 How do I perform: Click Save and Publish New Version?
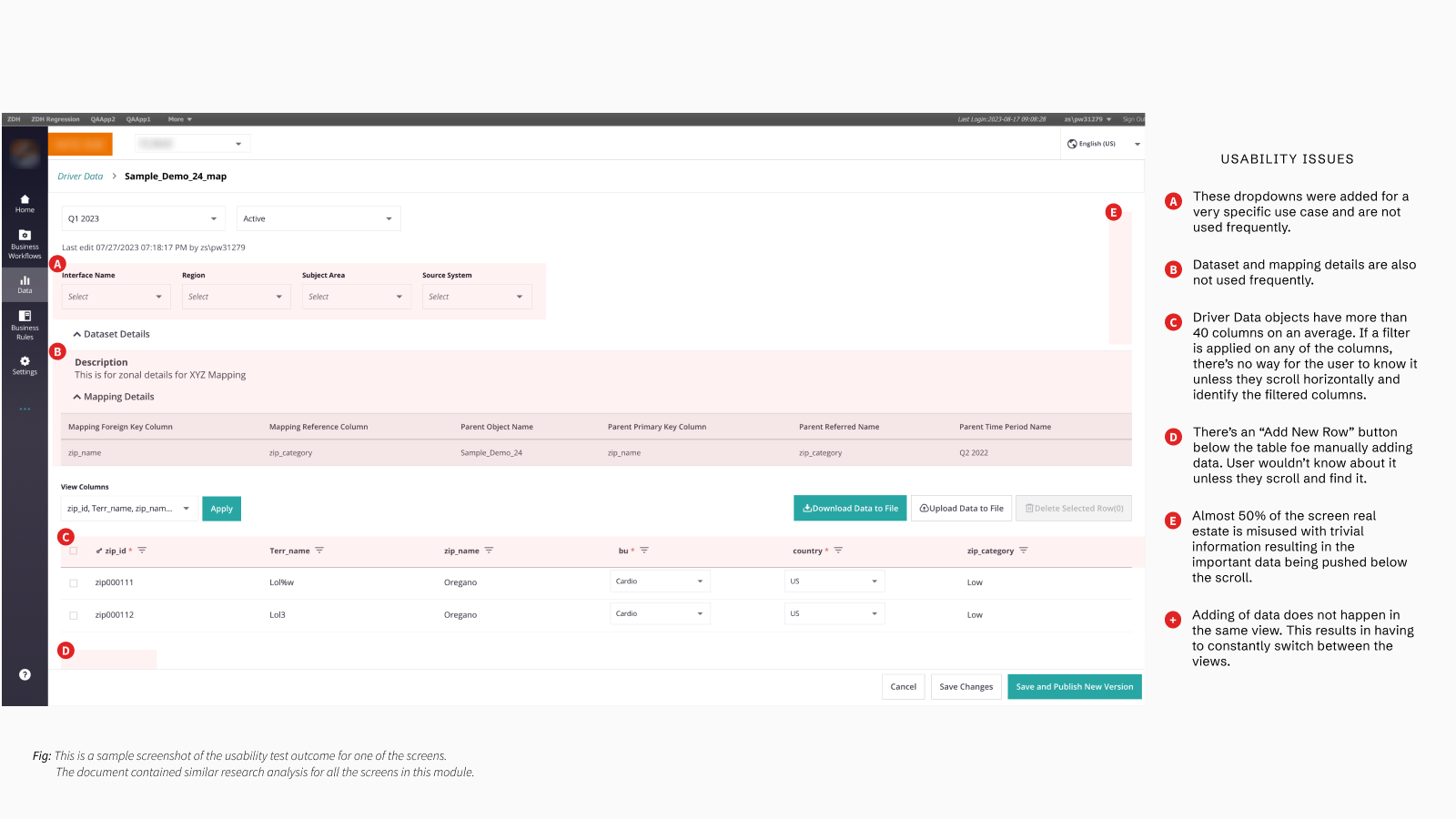[1075, 687]
